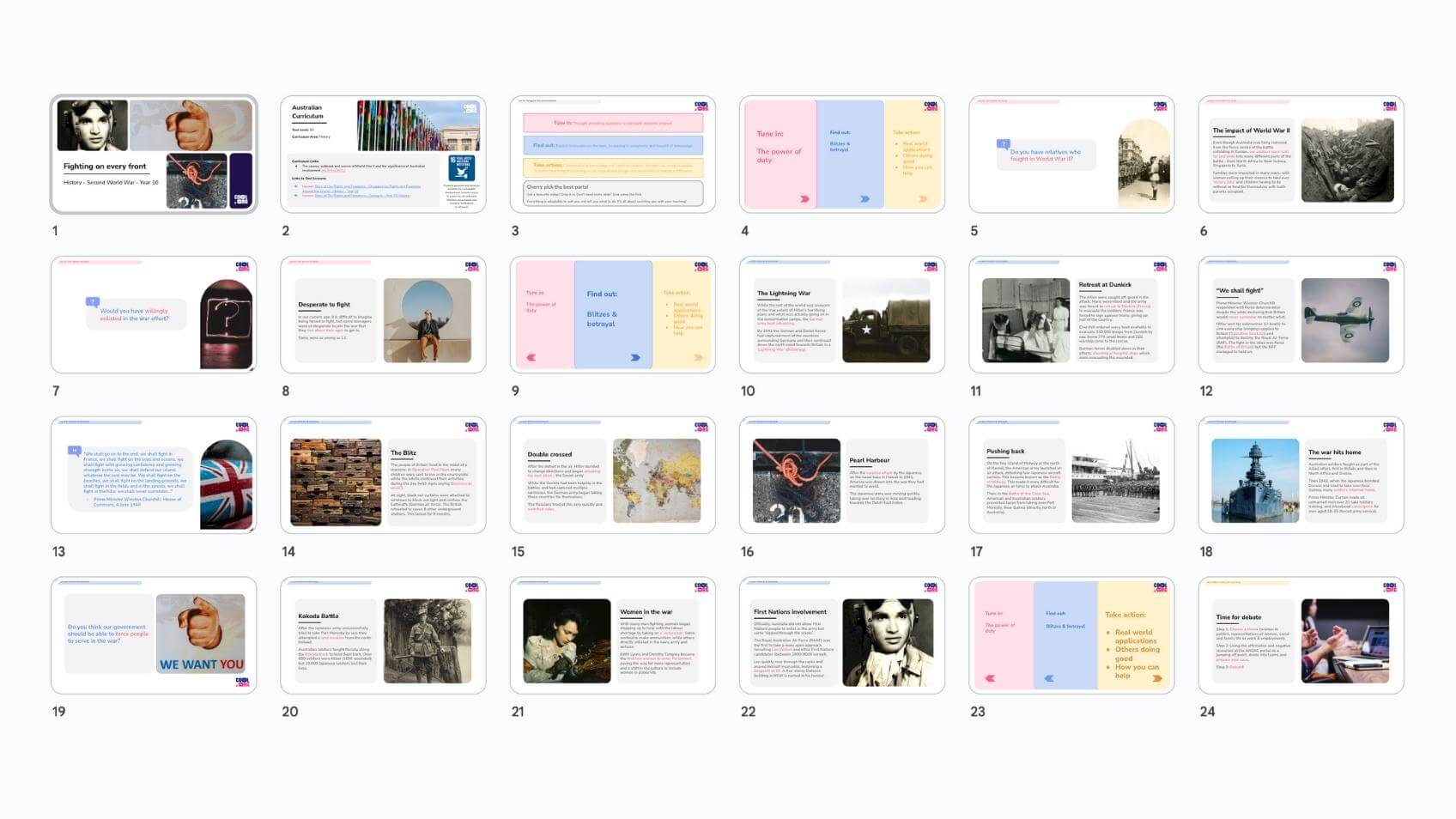Select the 'Retreat at Dunkirk' slide
The width and height of the screenshot is (1456, 819).
1071,314
